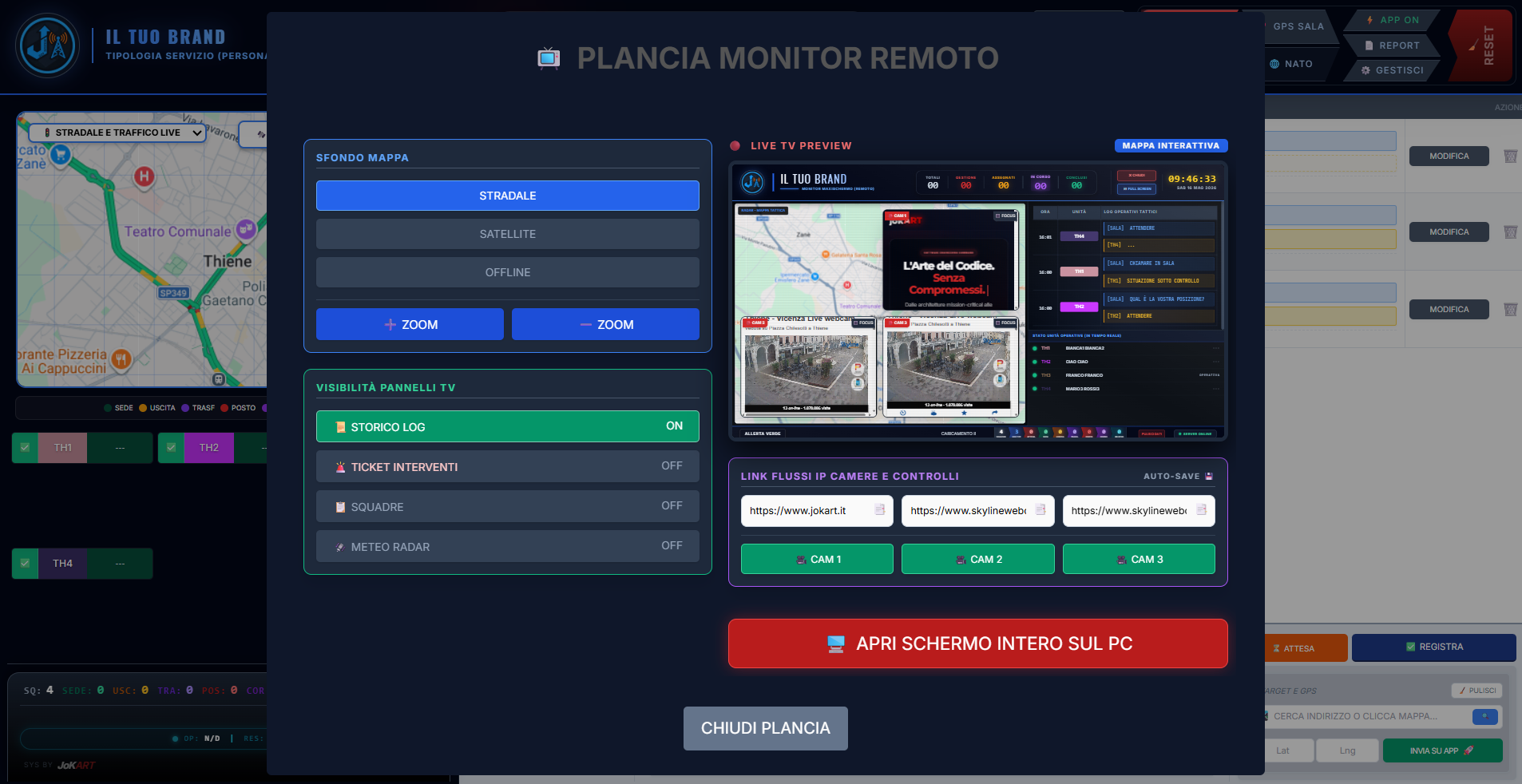Click paste icon in second camera URL field
The width and height of the screenshot is (1522, 784).
(x=1040, y=510)
